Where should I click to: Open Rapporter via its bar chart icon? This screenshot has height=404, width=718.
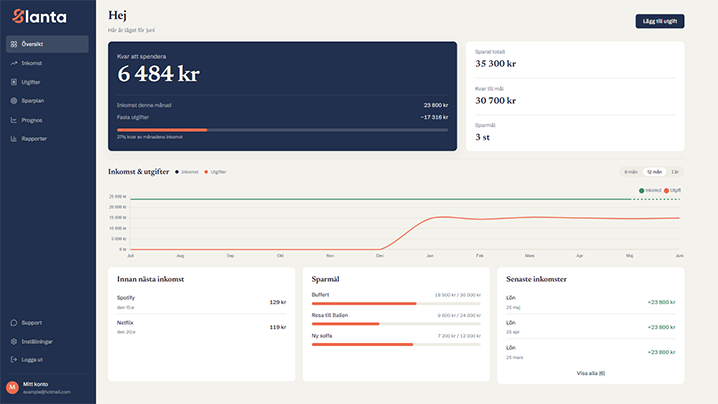coord(14,139)
